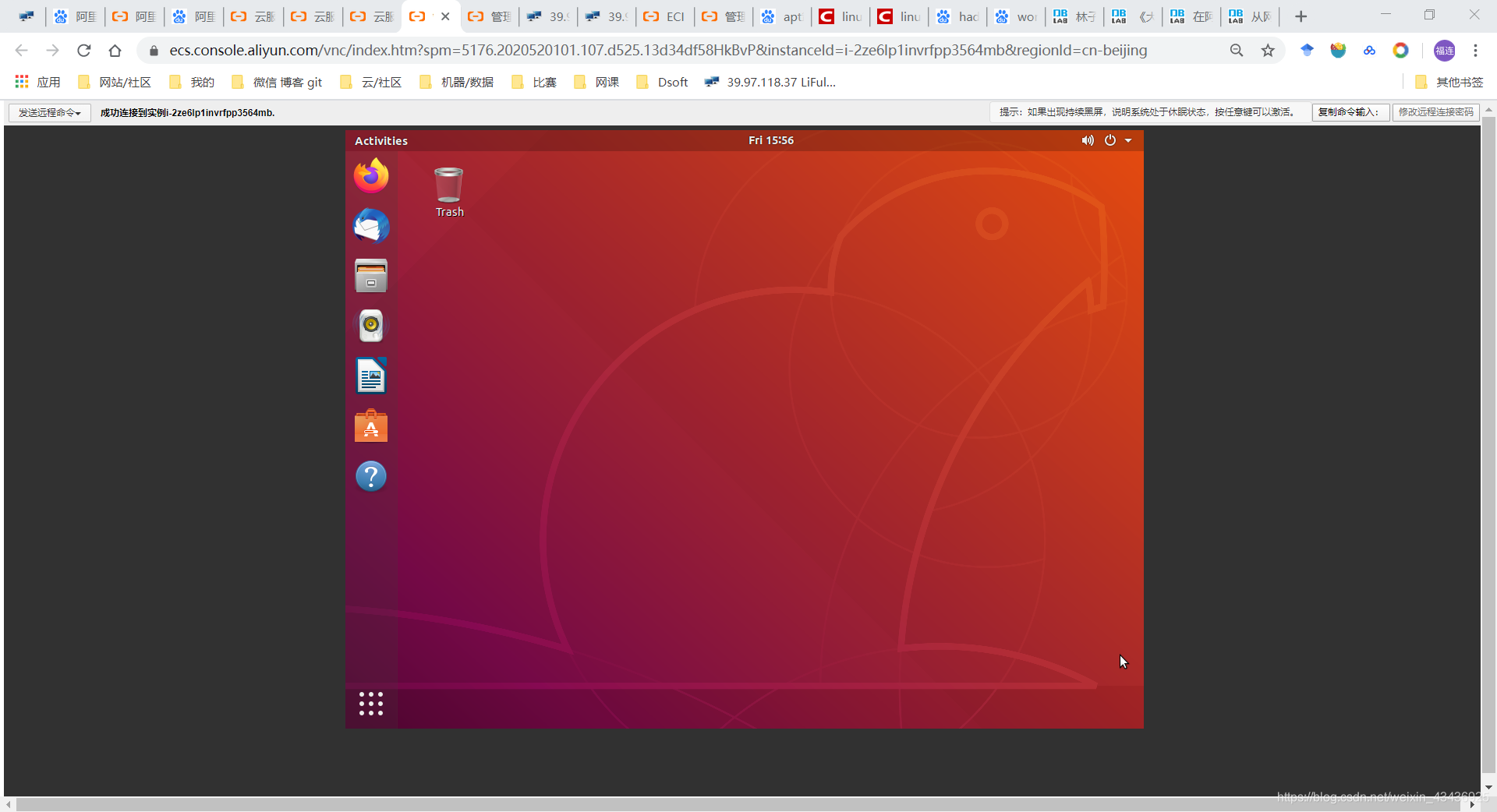Open the Files manager in the dock

(370, 276)
